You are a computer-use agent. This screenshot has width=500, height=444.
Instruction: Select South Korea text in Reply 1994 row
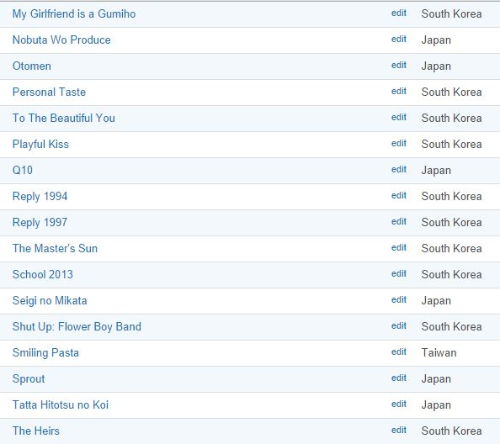tap(451, 196)
